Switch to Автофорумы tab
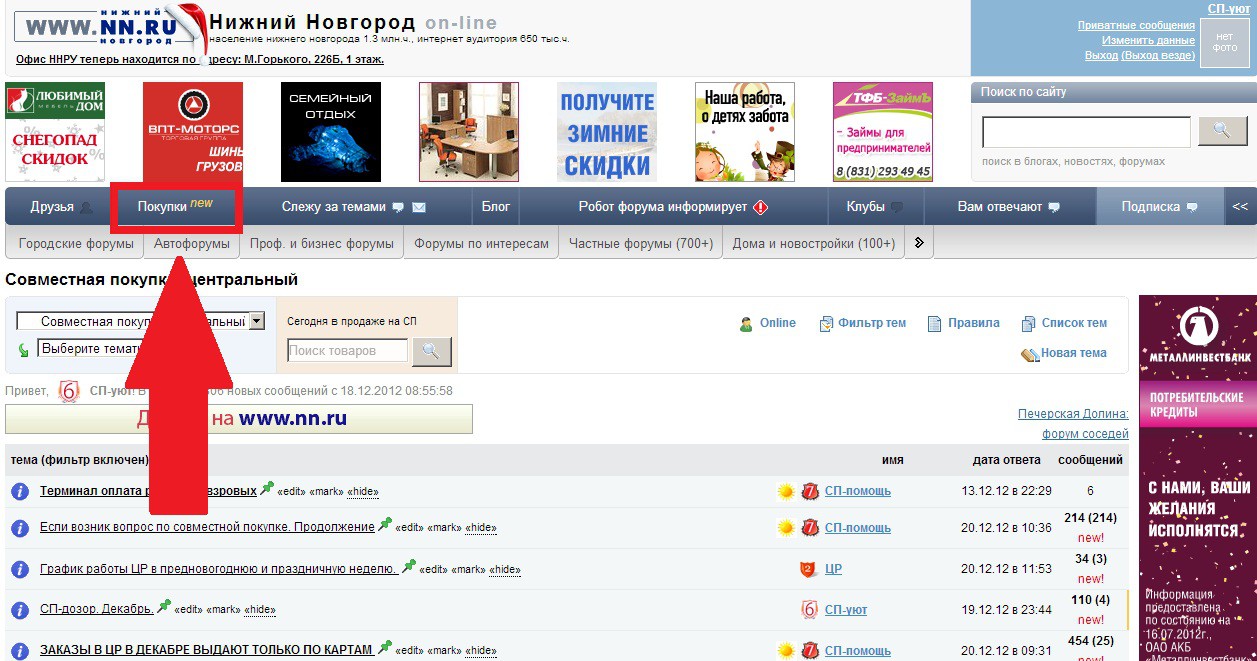The width and height of the screenshot is (1257, 661). pyautogui.click(x=192, y=243)
